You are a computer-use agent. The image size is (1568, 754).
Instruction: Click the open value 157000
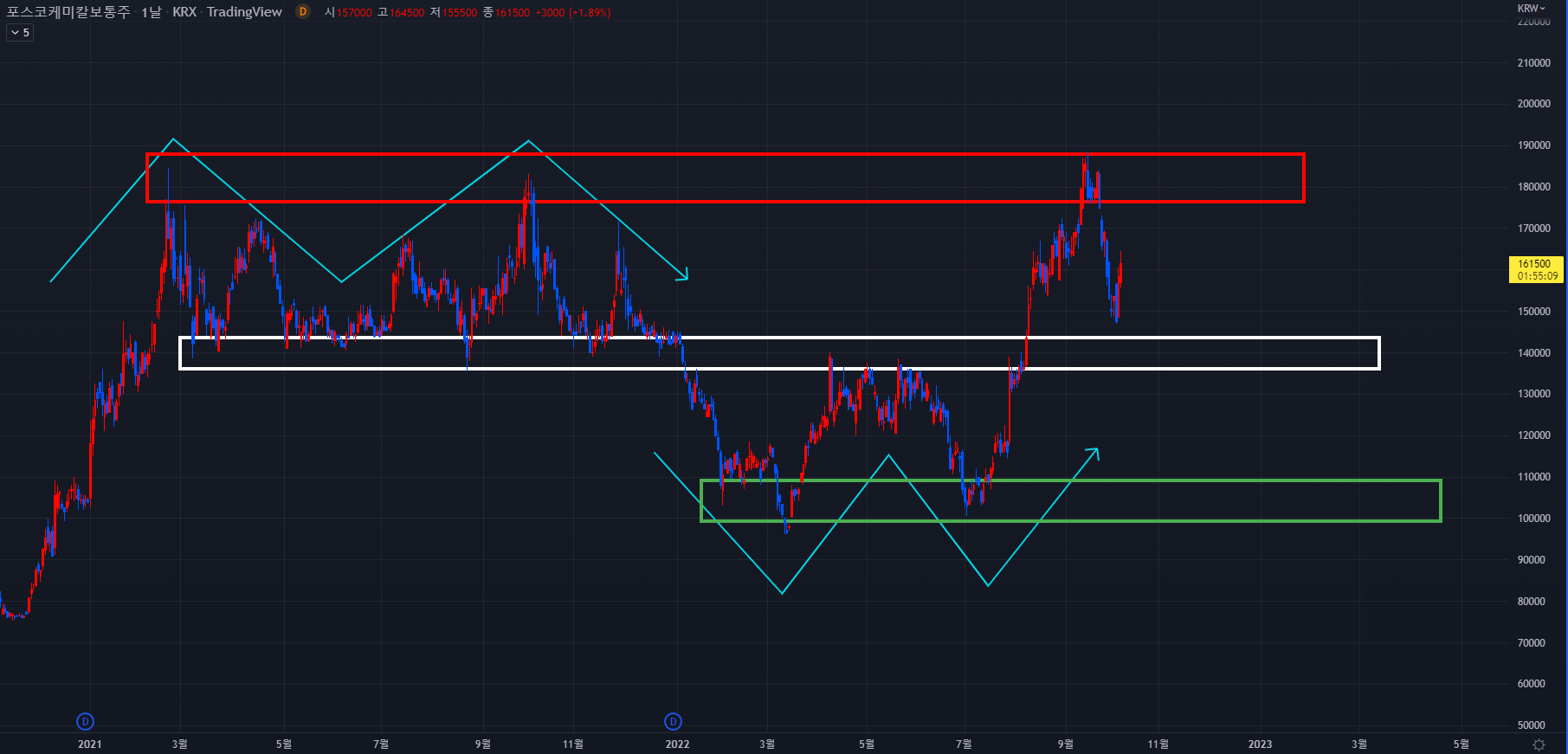(354, 13)
